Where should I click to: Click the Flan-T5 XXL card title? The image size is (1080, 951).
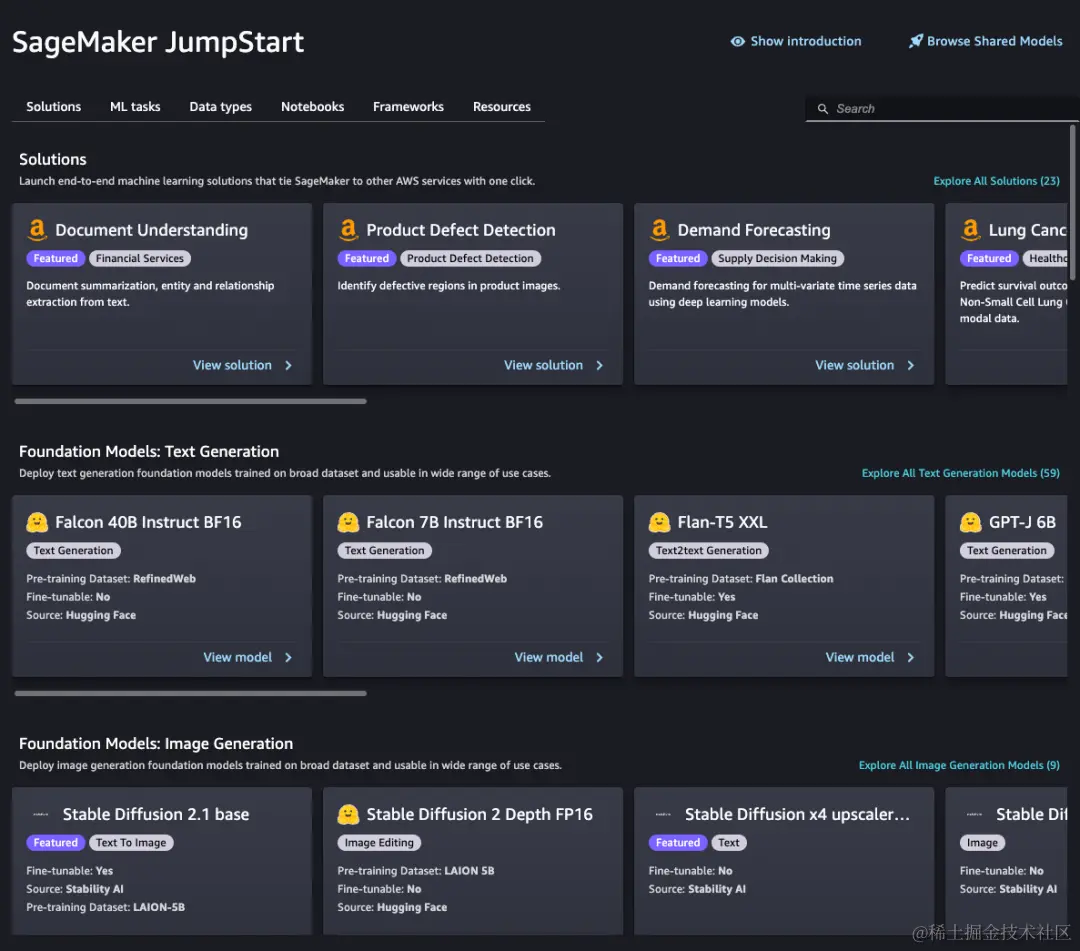[x=723, y=522]
